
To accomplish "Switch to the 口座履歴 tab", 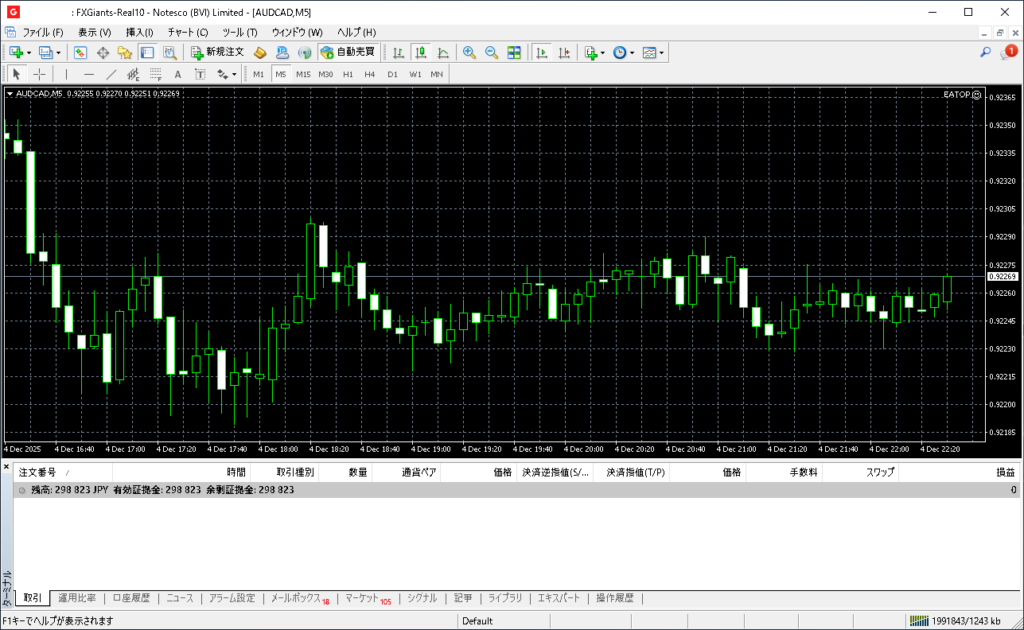I will pos(131,598).
